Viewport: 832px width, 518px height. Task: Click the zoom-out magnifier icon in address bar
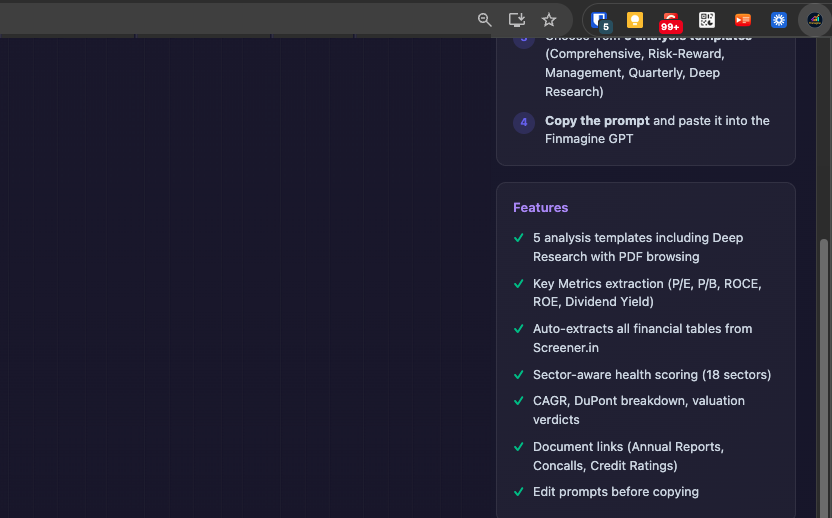[484, 20]
